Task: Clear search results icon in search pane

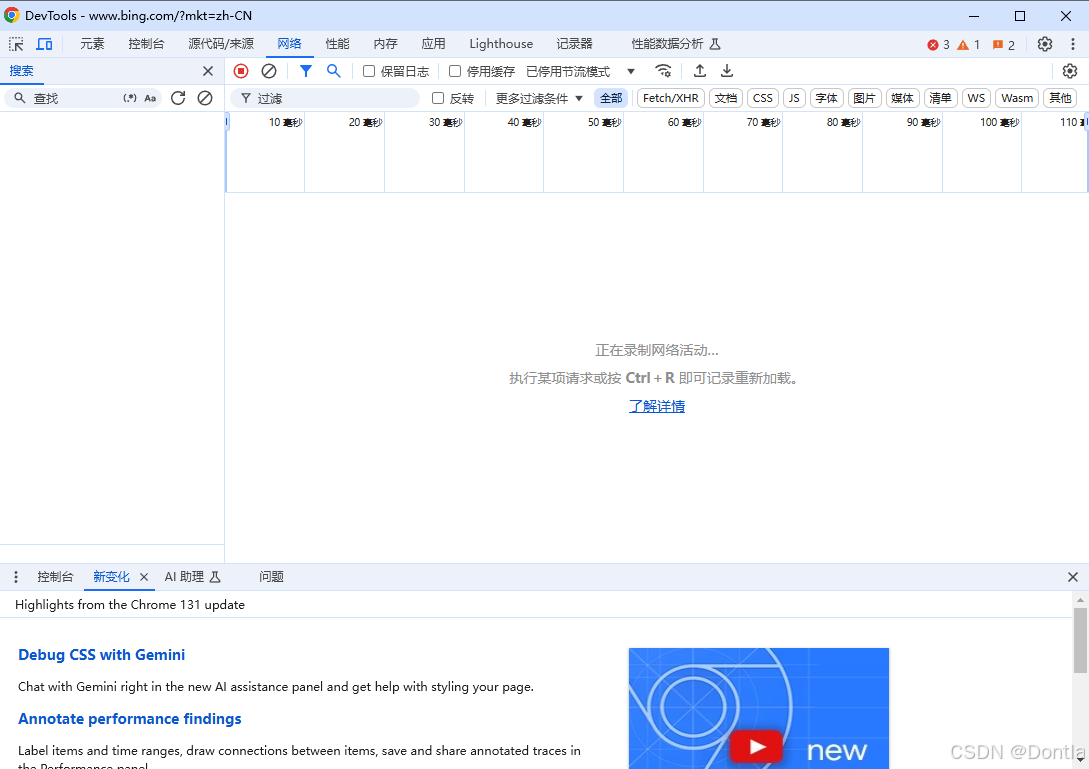Action: tap(204, 98)
